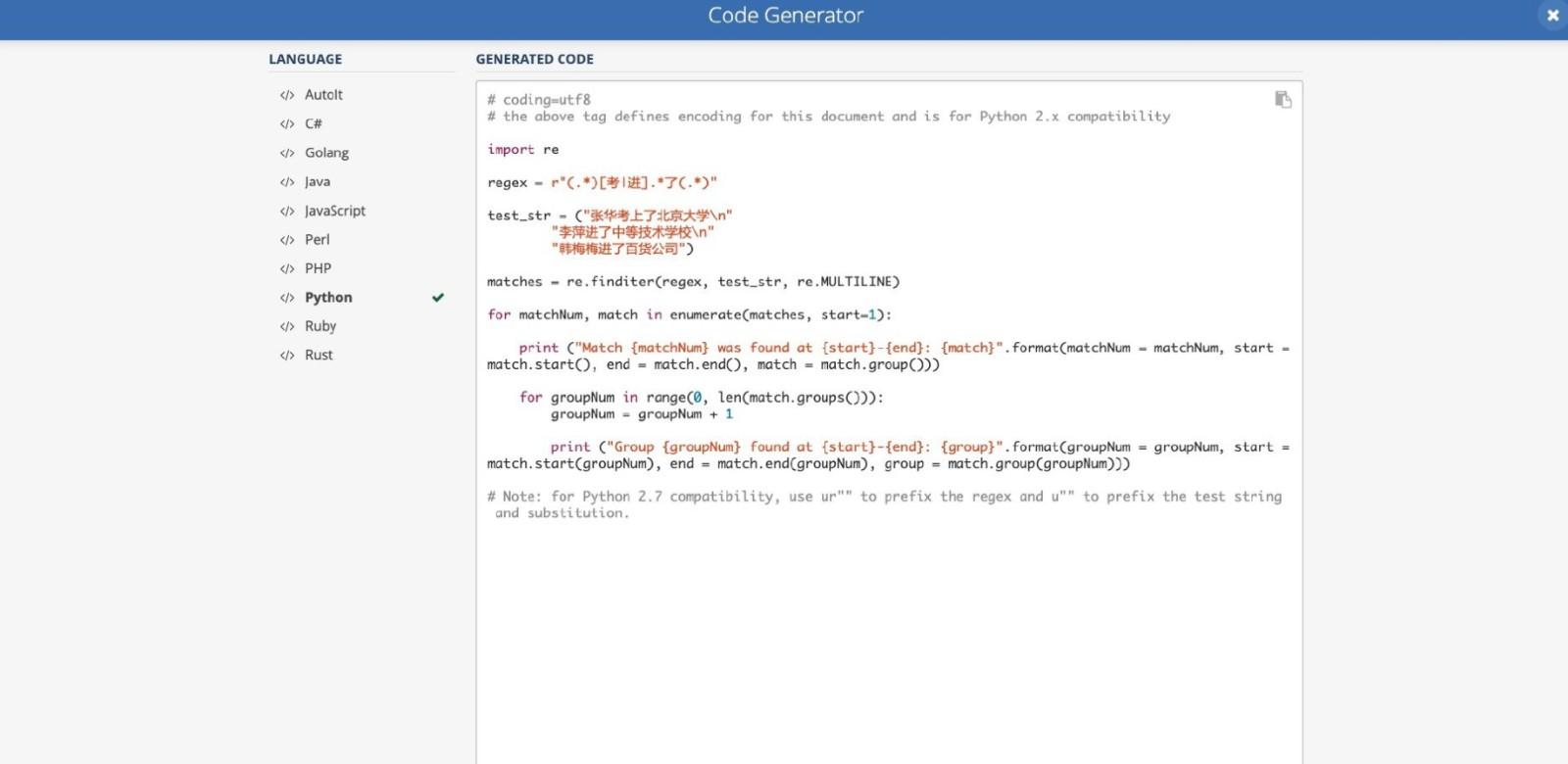Image resolution: width=1568 pixels, height=764 pixels.
Task: Click the code icon beside Golang
Action: [287, 154]
